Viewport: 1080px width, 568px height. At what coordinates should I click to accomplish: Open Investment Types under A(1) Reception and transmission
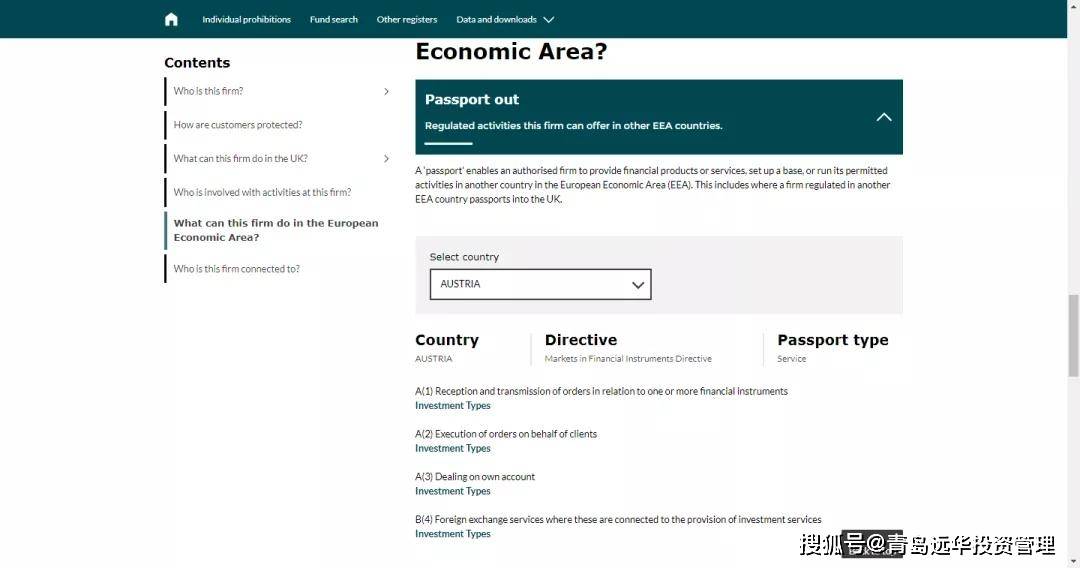pos(453,406)
